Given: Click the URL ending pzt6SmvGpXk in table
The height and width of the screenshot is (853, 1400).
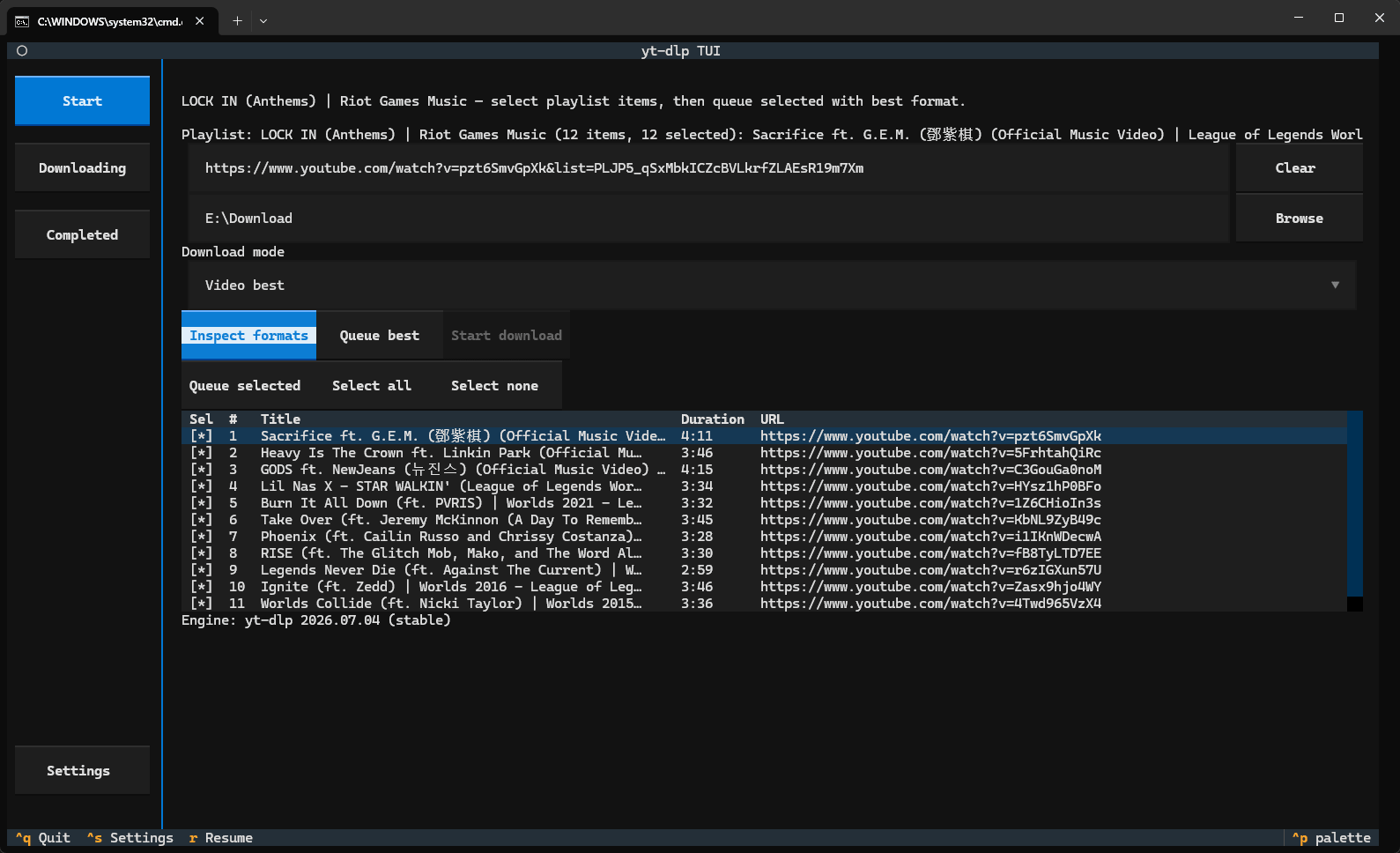Looking at the screenshot, I should tap(930, 436).
